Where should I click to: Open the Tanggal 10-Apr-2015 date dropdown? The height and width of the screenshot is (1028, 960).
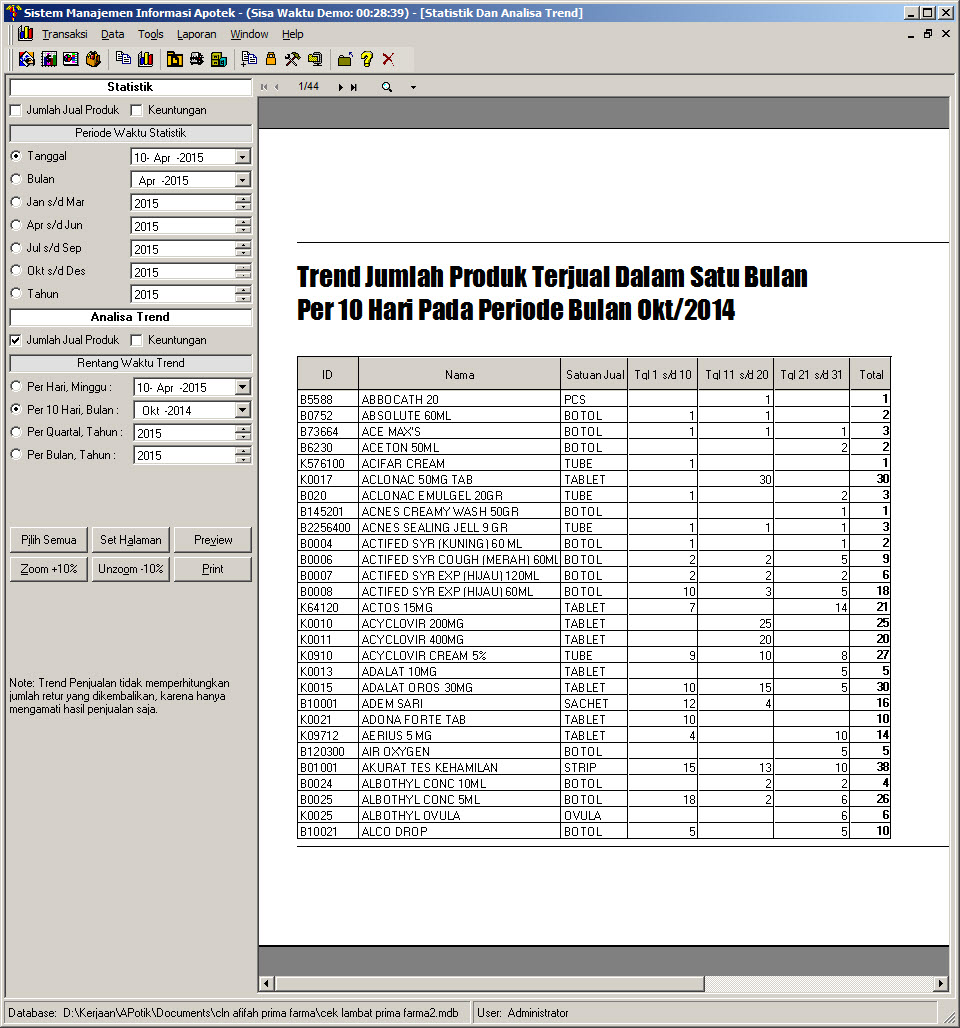click(x=243, y=157)
